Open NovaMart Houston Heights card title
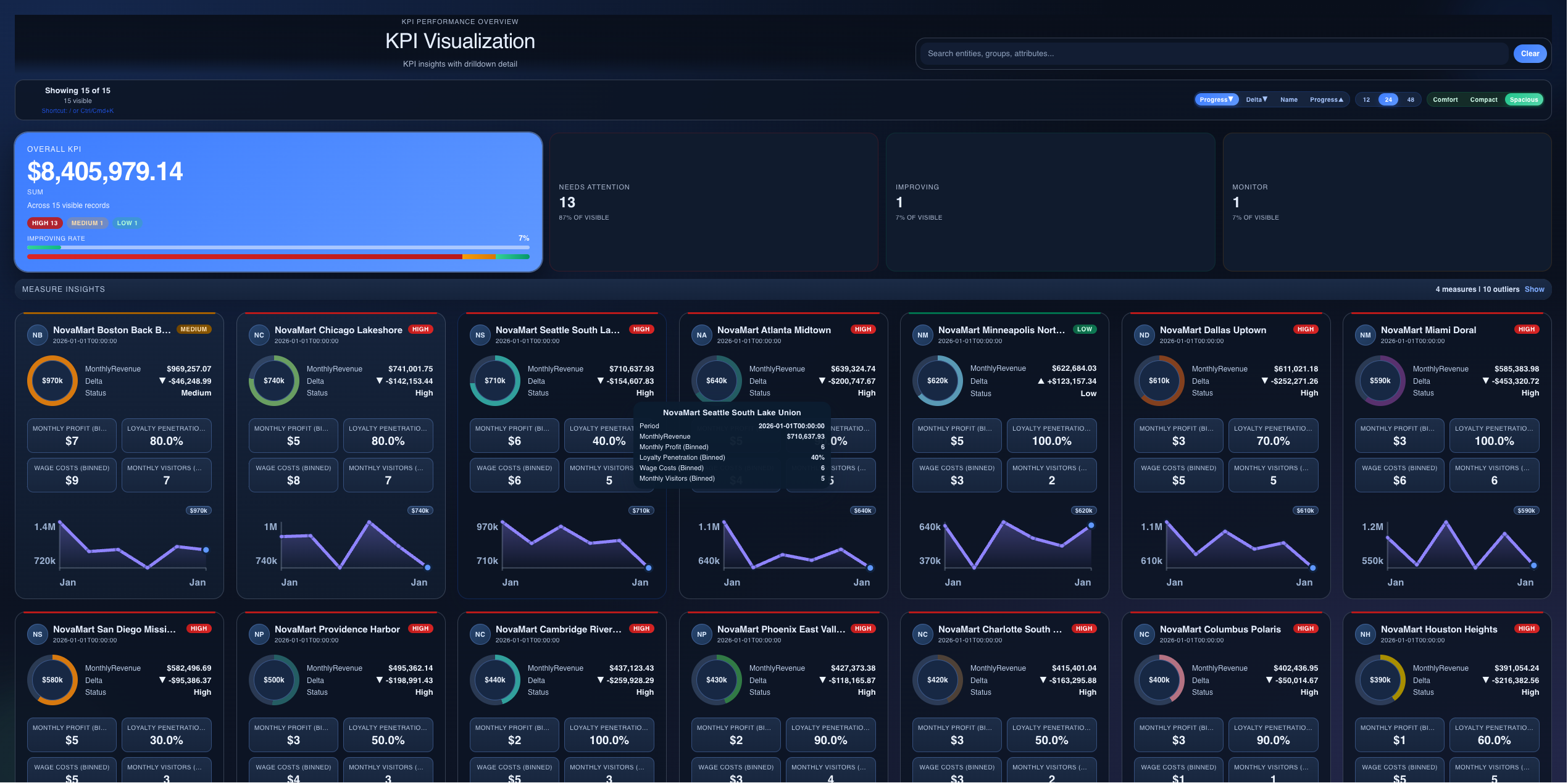The image size is (1568, 783). pyautogui.click(x=1439, y=629)
